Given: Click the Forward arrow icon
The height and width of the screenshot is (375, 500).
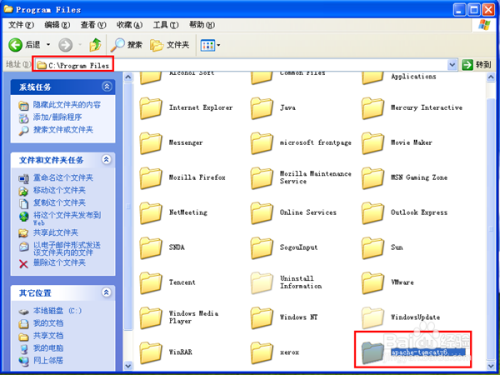Looking at the screenshot, I should click(x=66, y=45).
